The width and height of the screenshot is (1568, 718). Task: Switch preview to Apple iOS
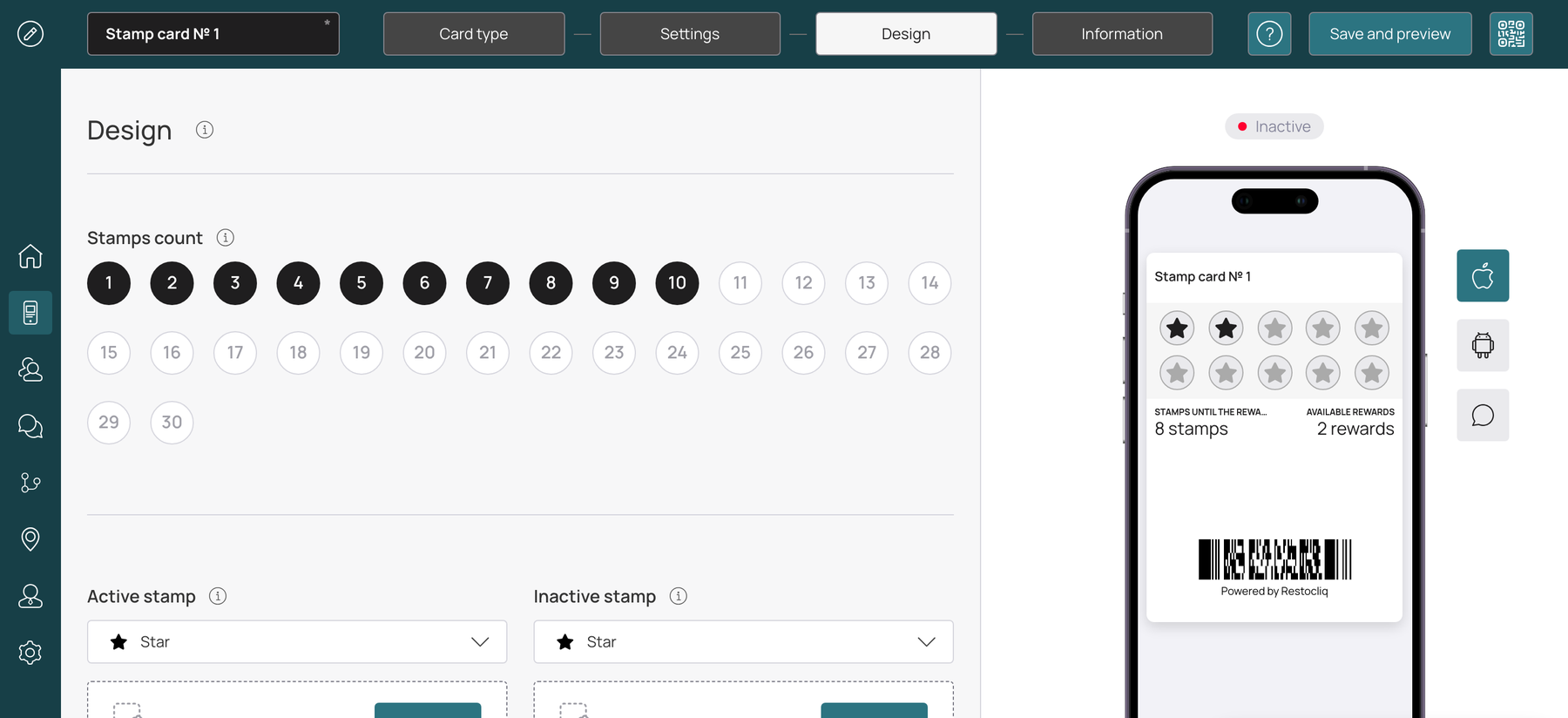click(x=1483, y=276)
